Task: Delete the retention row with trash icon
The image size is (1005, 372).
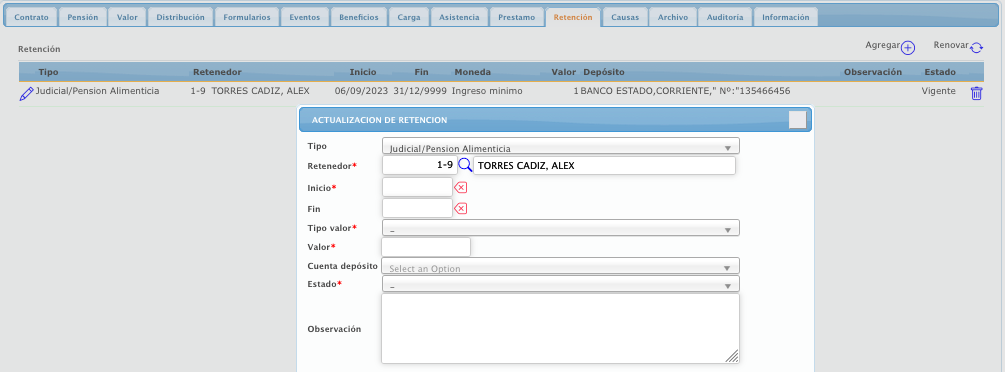Action: tap(976, 93)
